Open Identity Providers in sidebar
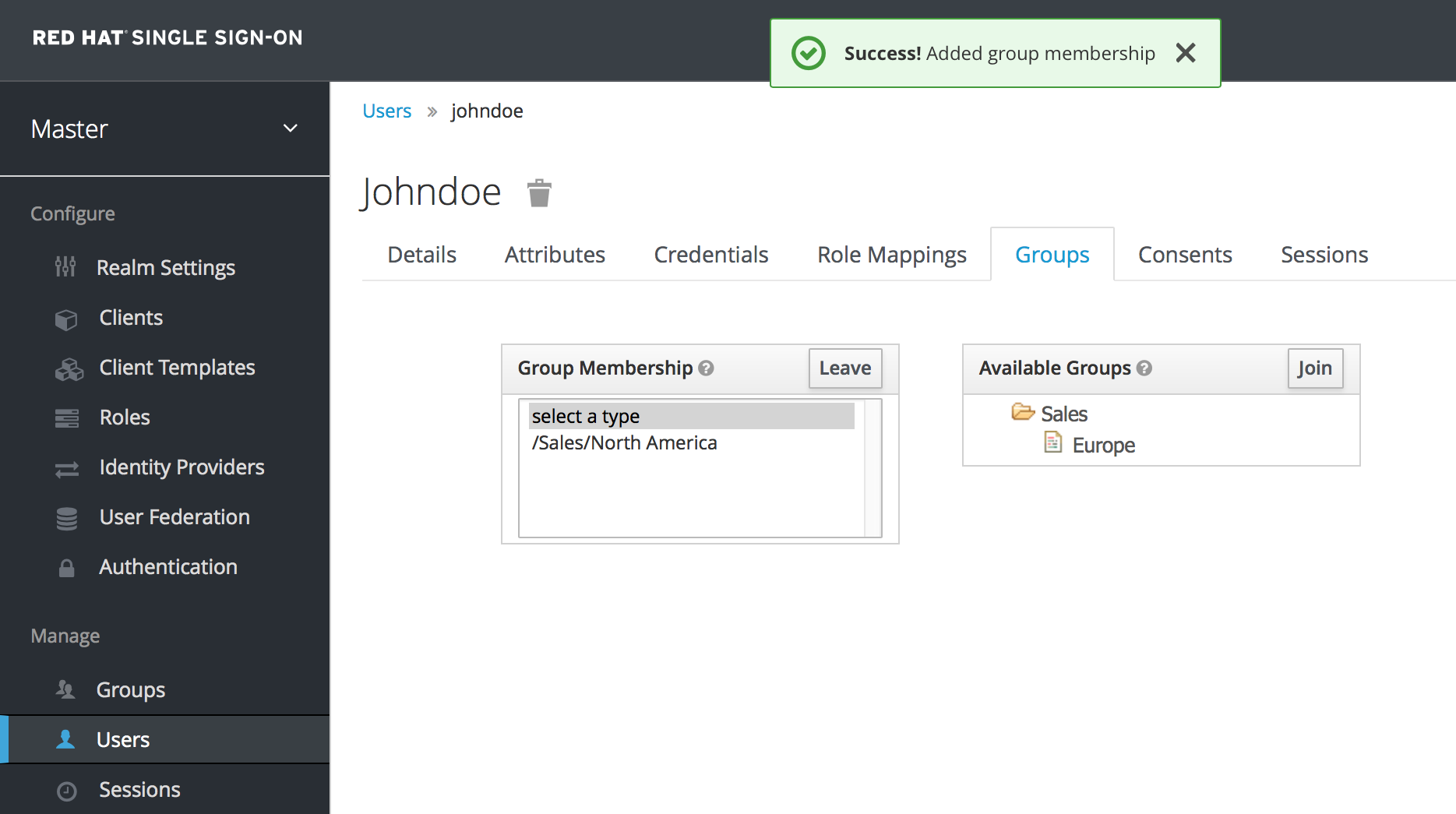This screenshot has width=1456, height=814. click(x=182, y=467)
